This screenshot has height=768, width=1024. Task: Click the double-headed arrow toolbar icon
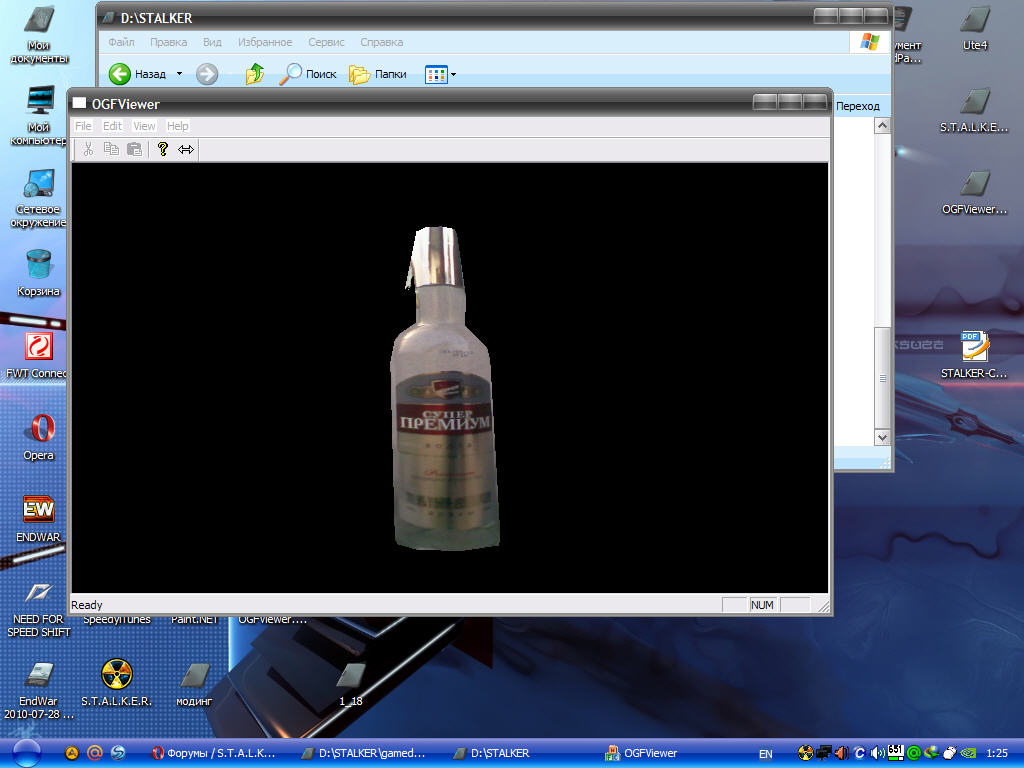186,149
